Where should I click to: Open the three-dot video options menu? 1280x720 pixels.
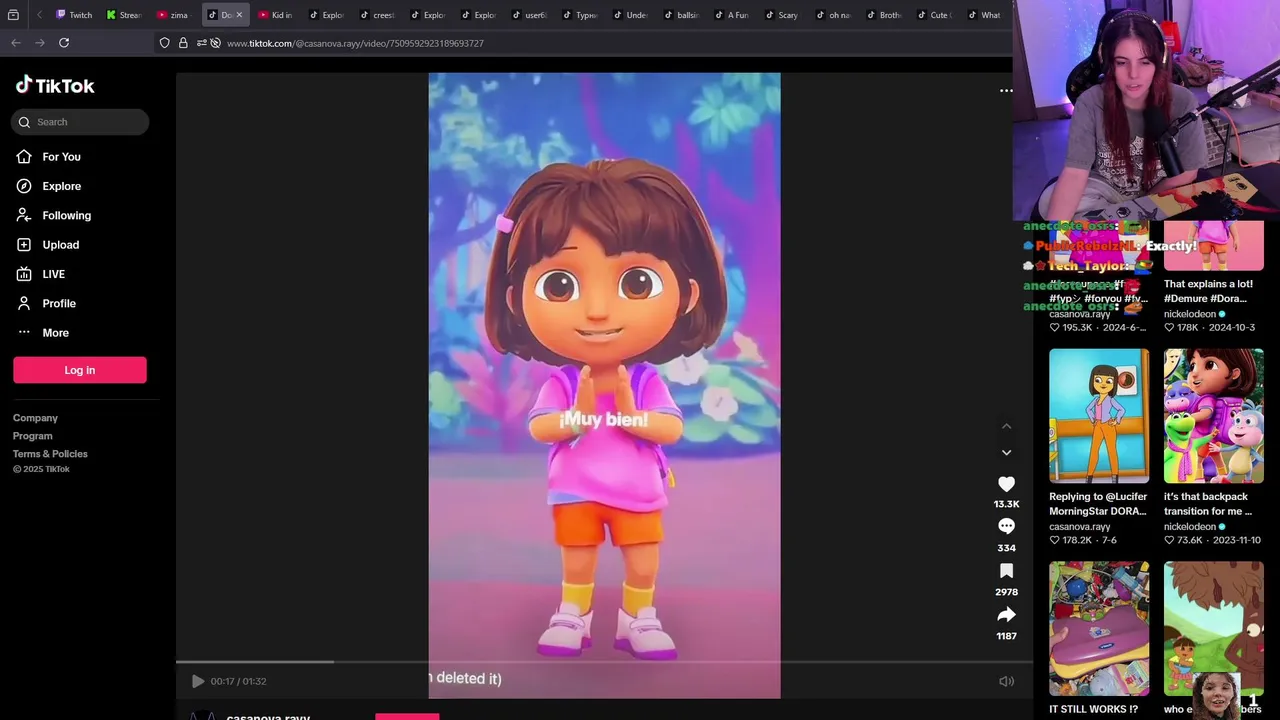pyautogui.click(x=1006, y=91)
